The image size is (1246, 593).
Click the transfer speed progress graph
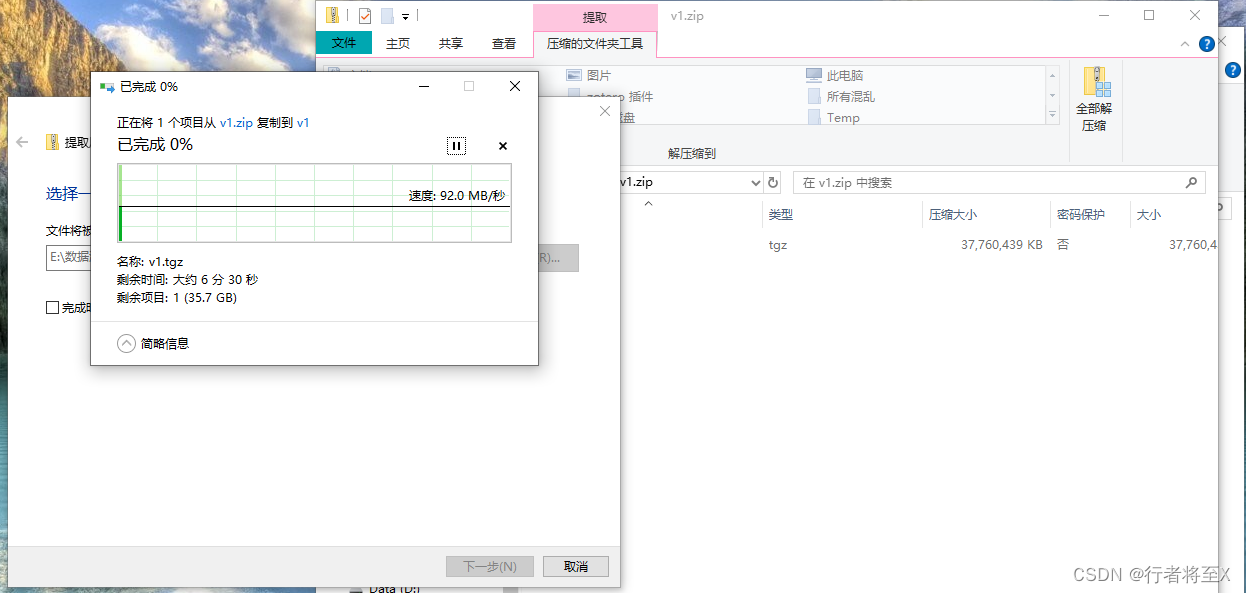coord(315,205)
